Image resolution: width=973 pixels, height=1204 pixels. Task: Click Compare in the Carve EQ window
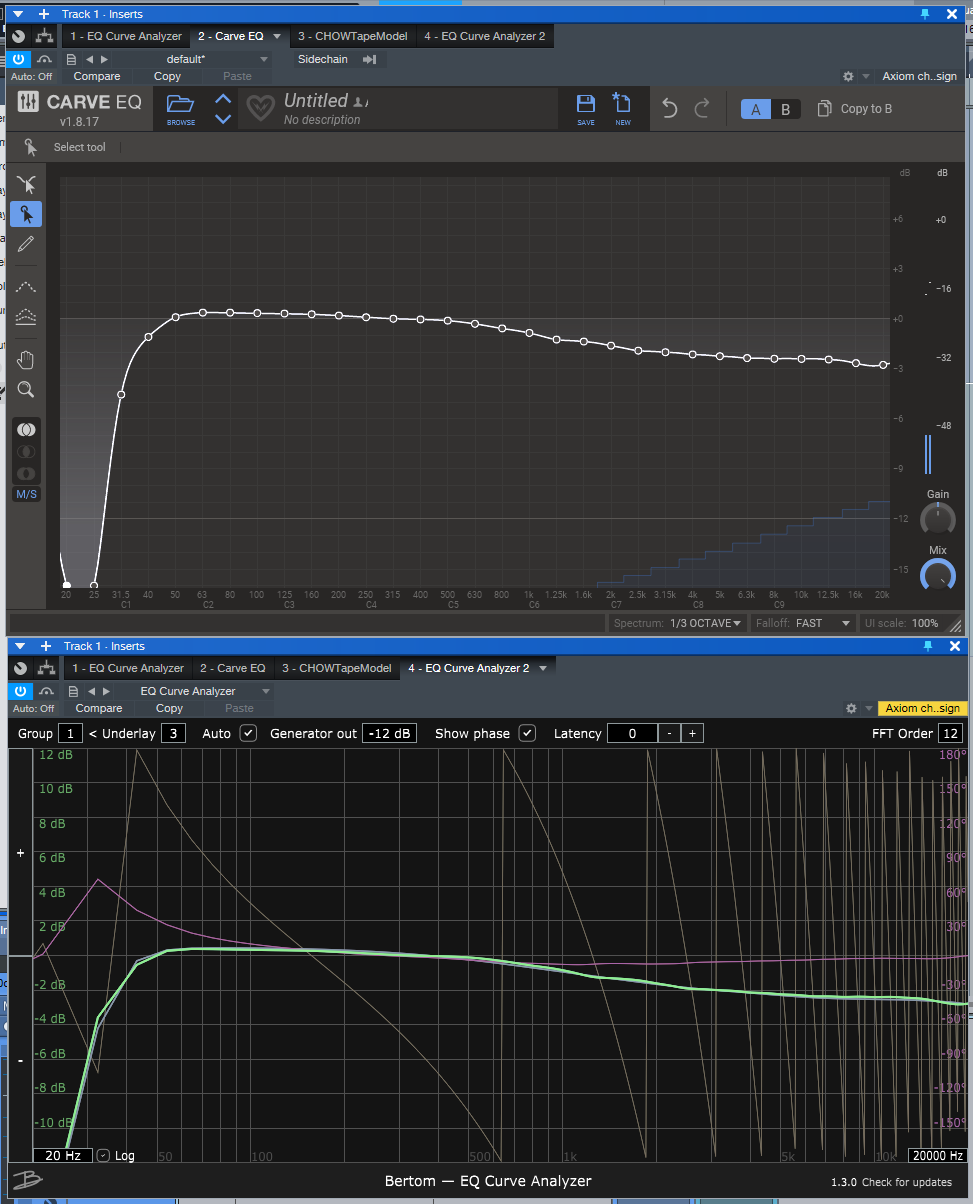click(x=97, y=76)
